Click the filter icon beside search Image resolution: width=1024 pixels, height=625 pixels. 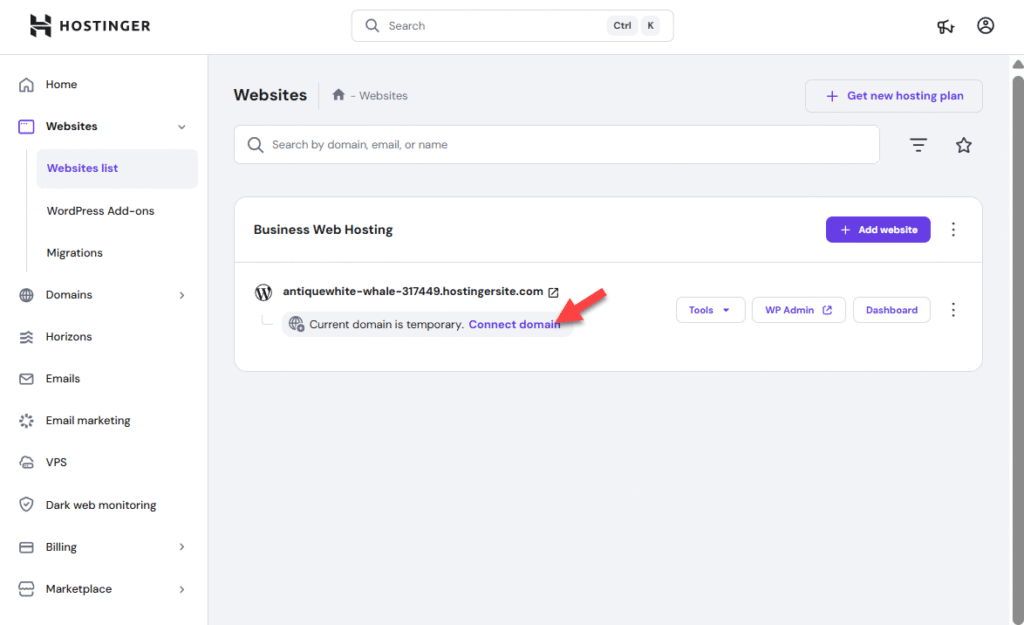[918, 145]
